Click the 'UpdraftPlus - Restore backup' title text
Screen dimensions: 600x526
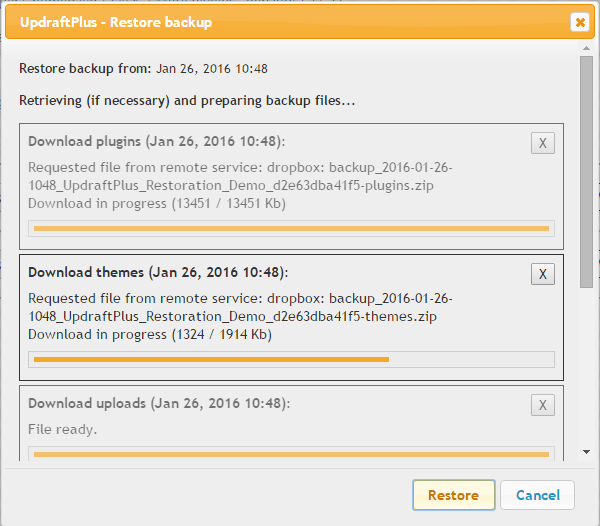116,22
